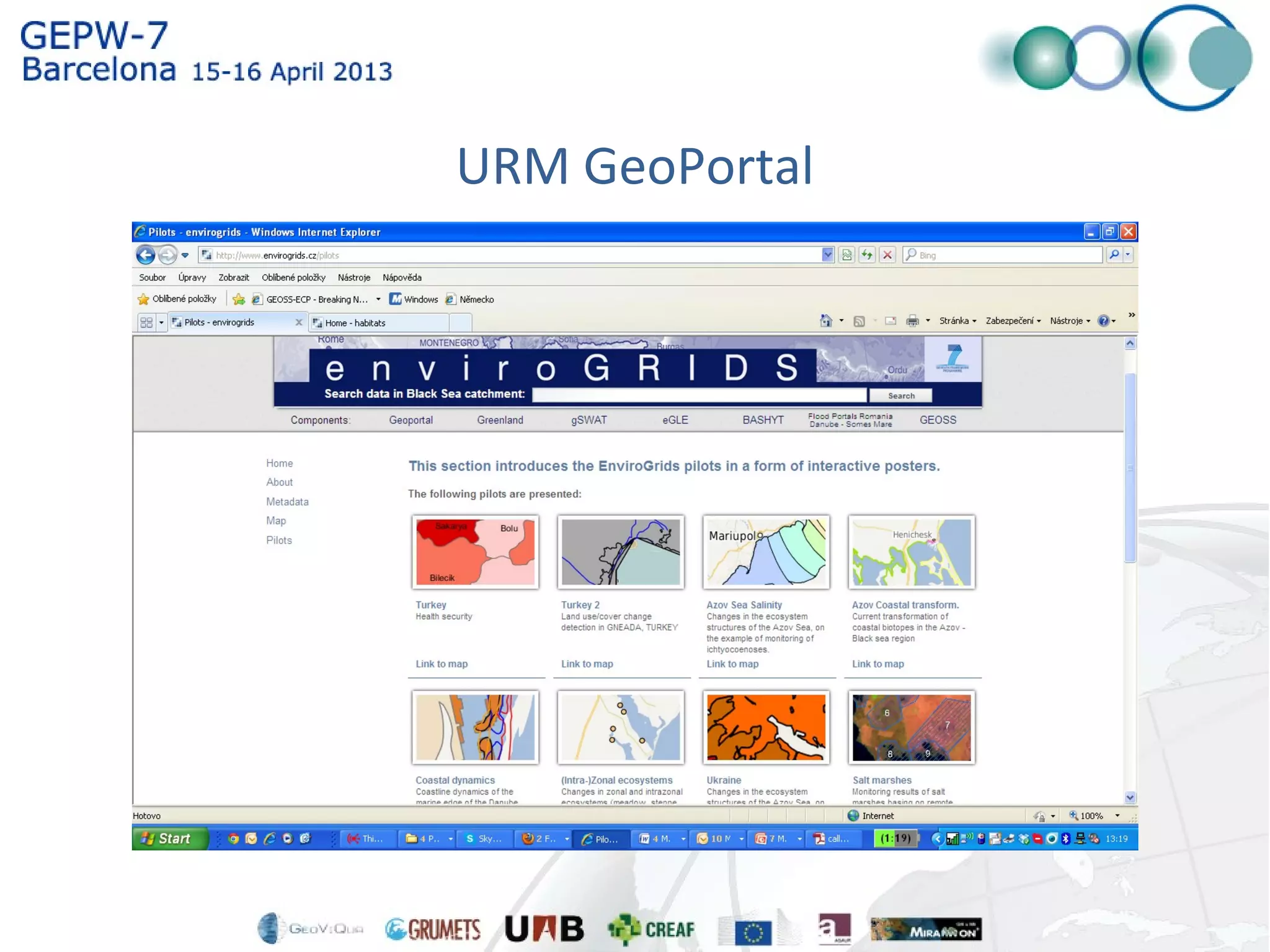Open the Windows favorite link
Viewport: 1270px width, 952px height.
point(414,299)
